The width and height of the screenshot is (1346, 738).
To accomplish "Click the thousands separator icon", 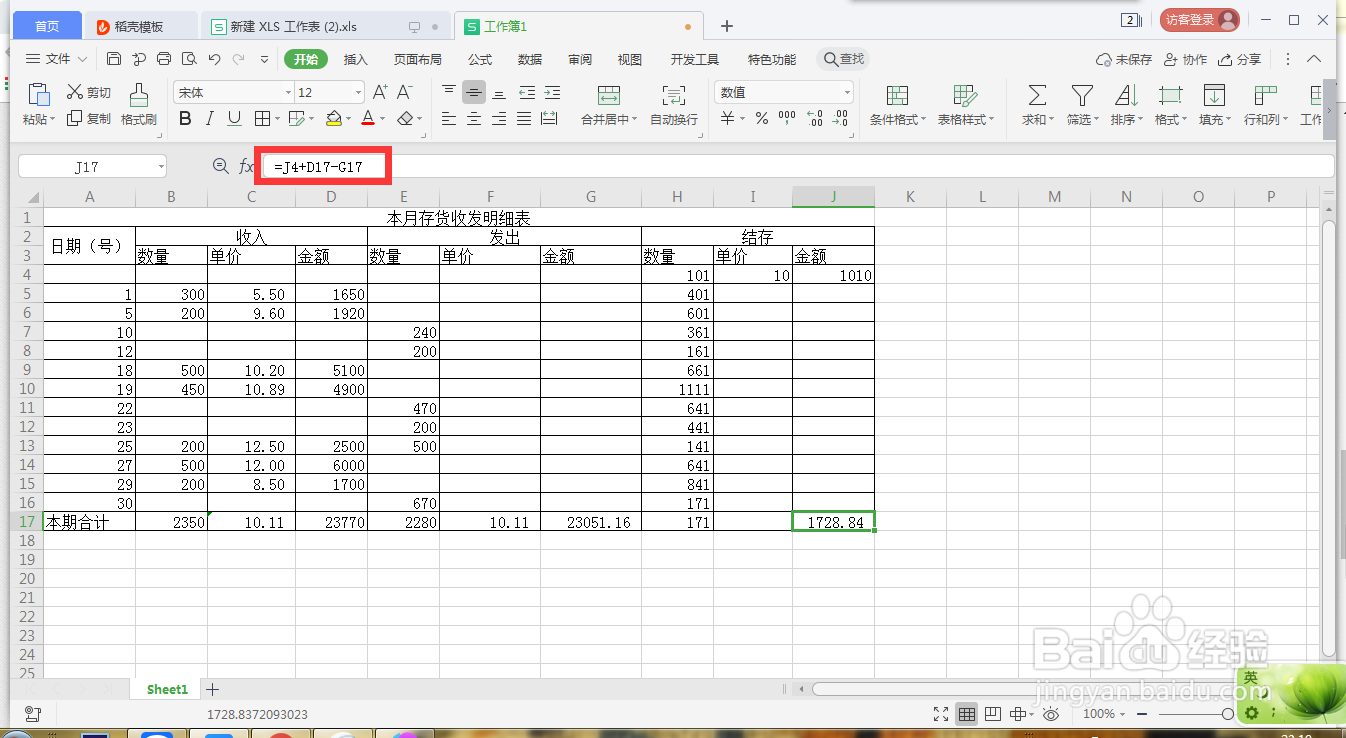I will click(x=787, y=119).
